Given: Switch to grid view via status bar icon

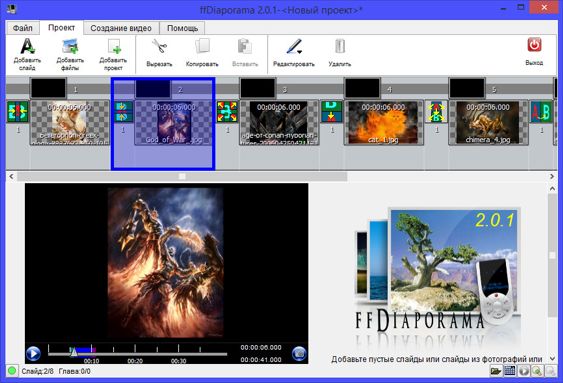Looking at the screenshot, I should pyautogui.click(x=510, y=371).
